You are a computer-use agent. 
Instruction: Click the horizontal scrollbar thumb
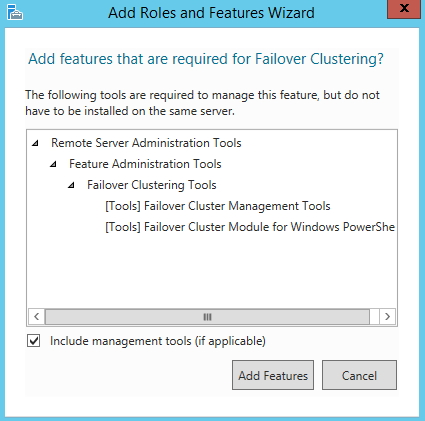click(207, 317)
